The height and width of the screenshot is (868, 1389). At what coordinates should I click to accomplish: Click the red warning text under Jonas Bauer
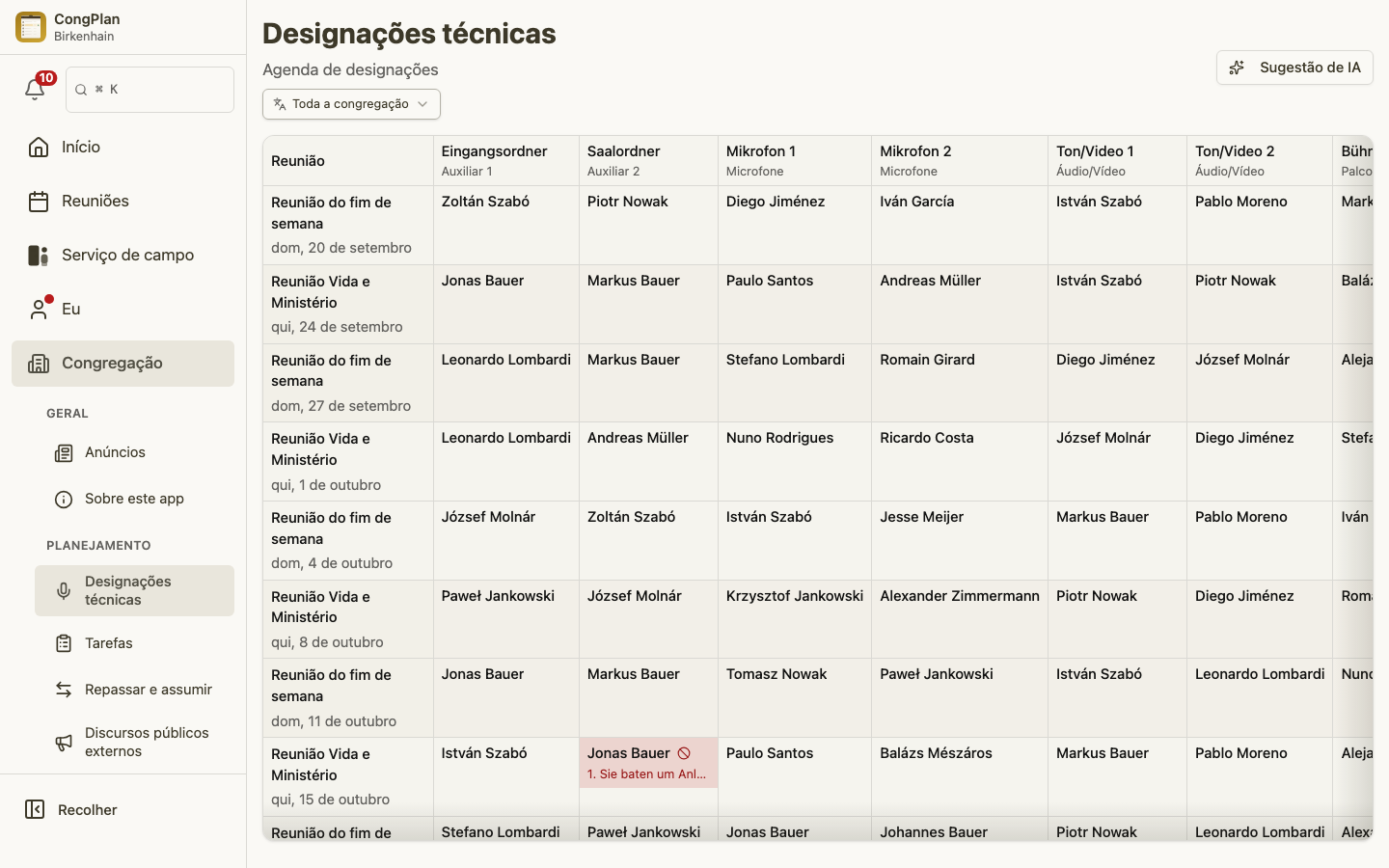point(647,774)
